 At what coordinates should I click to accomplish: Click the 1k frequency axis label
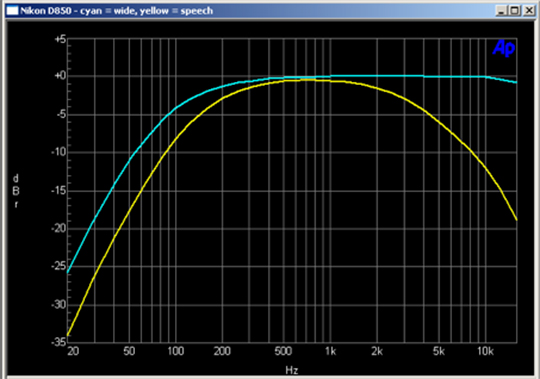[x=330, y=351]
